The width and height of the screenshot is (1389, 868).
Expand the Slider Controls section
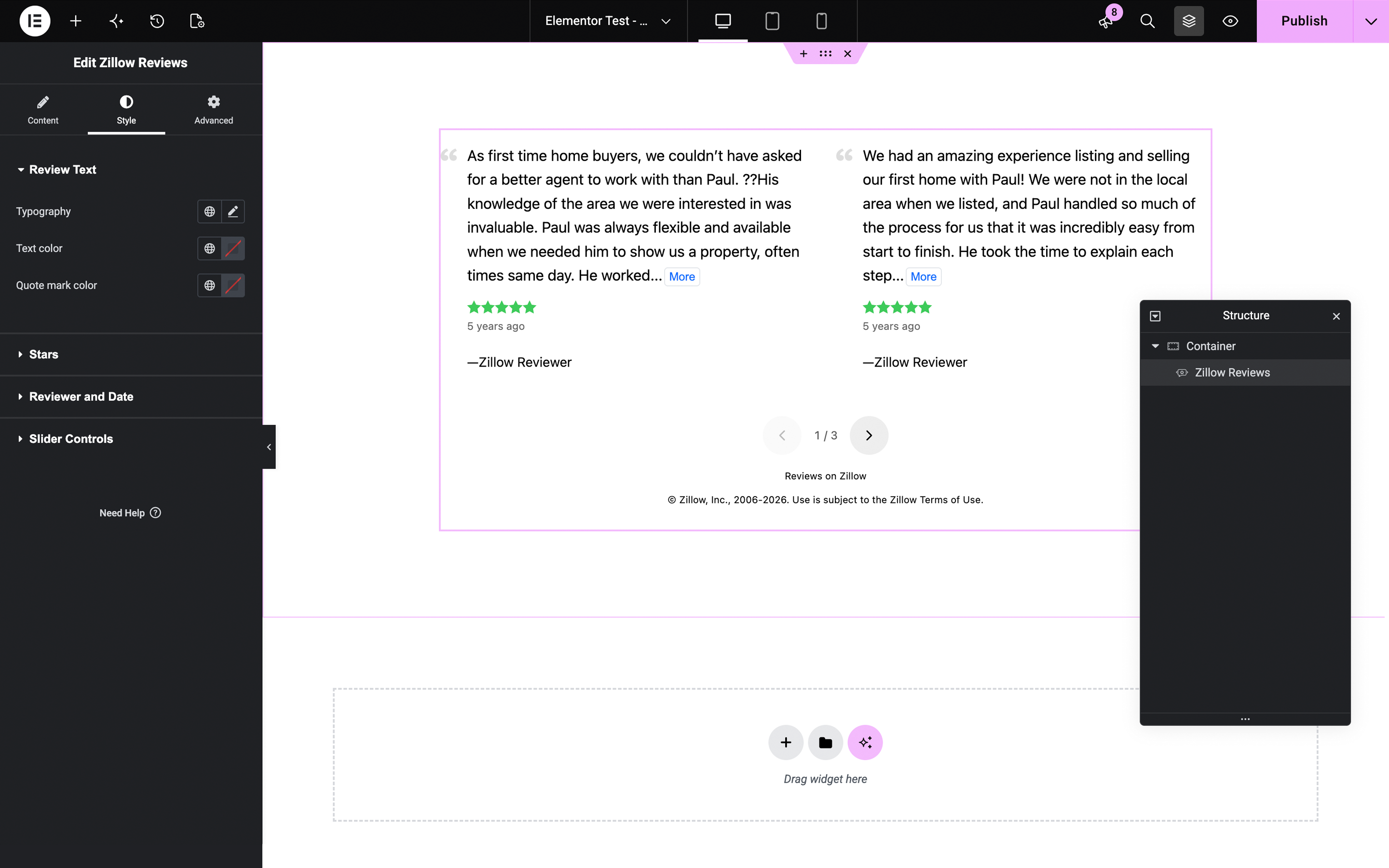tap(131, 439)
